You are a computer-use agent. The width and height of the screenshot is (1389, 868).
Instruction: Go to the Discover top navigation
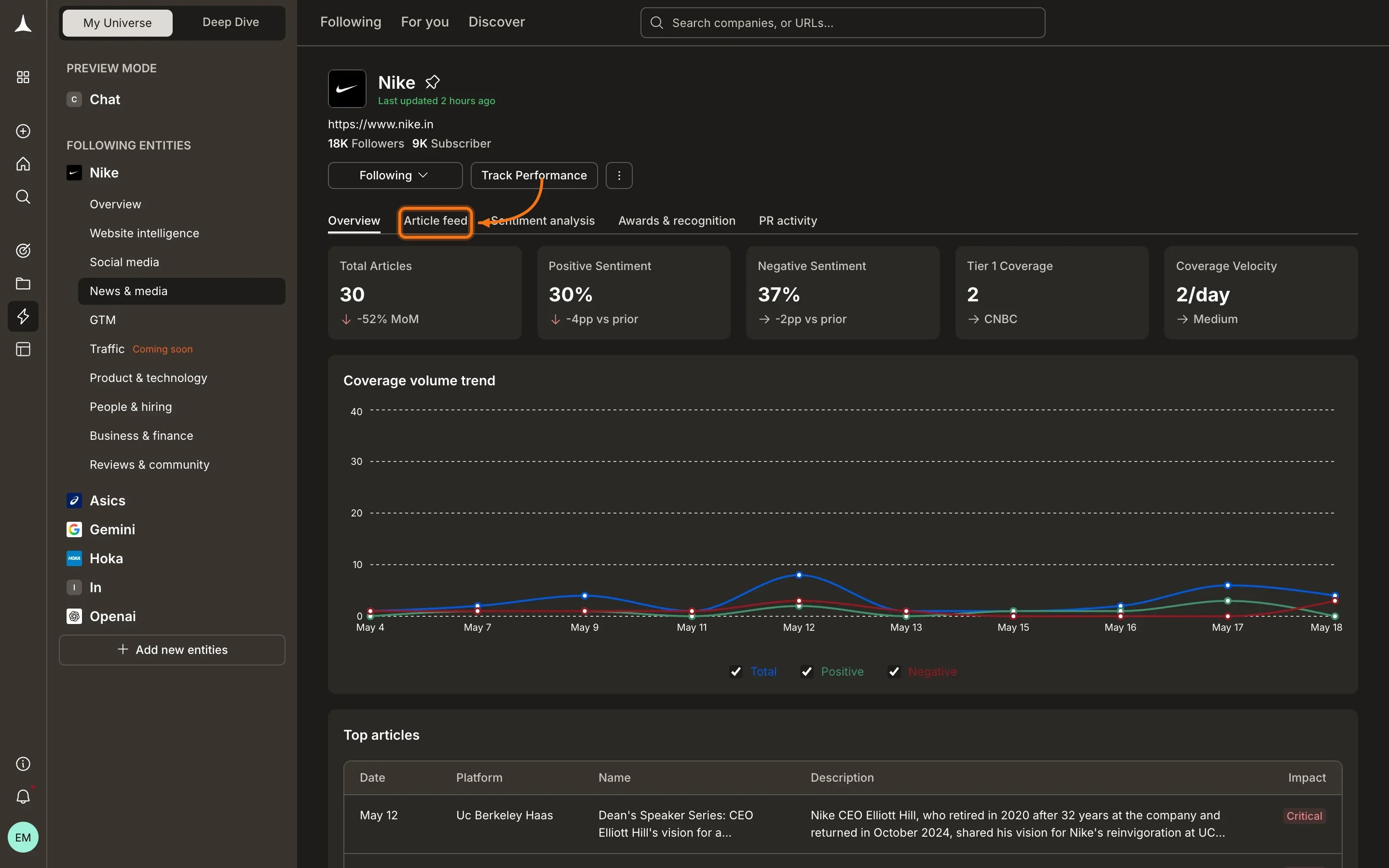[x=496, y=22]
